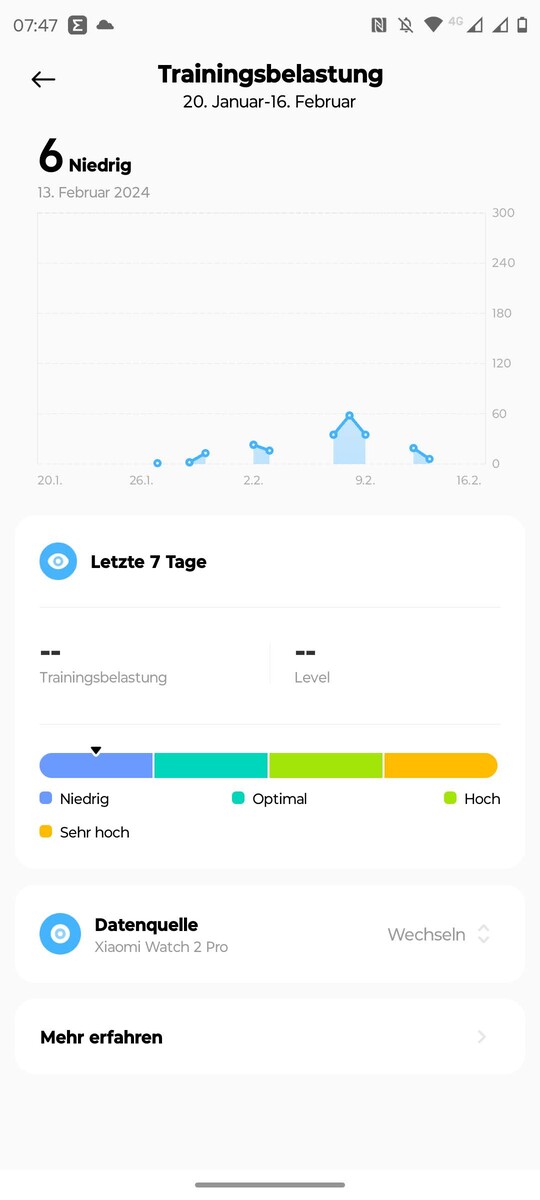Tap the teal Optimal bar segment
This screenshot has width=540, height=1200.
pyautogui.click(x=211, y=765)
